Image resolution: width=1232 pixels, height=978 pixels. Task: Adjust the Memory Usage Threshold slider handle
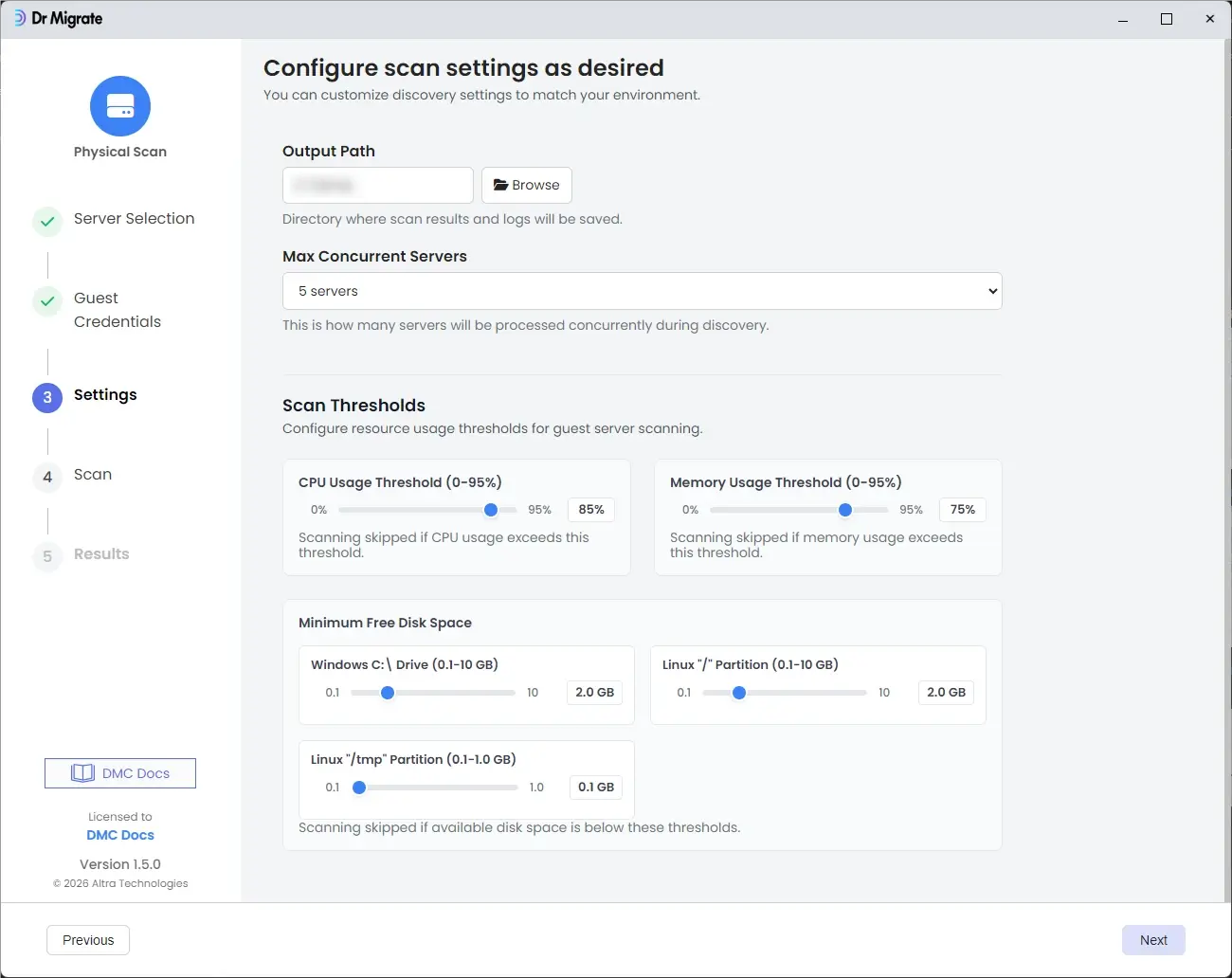[x=845, y=510]
